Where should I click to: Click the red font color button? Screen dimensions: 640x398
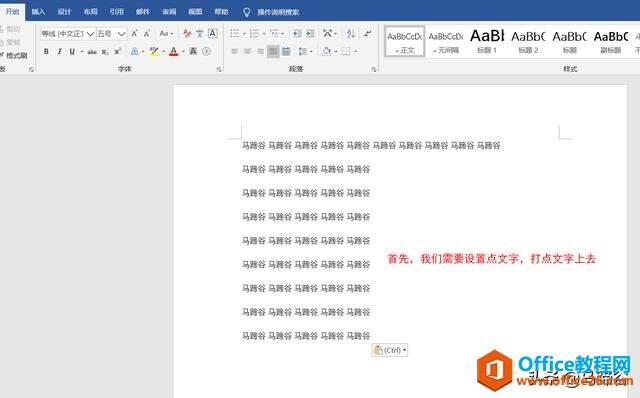point(174,52)
